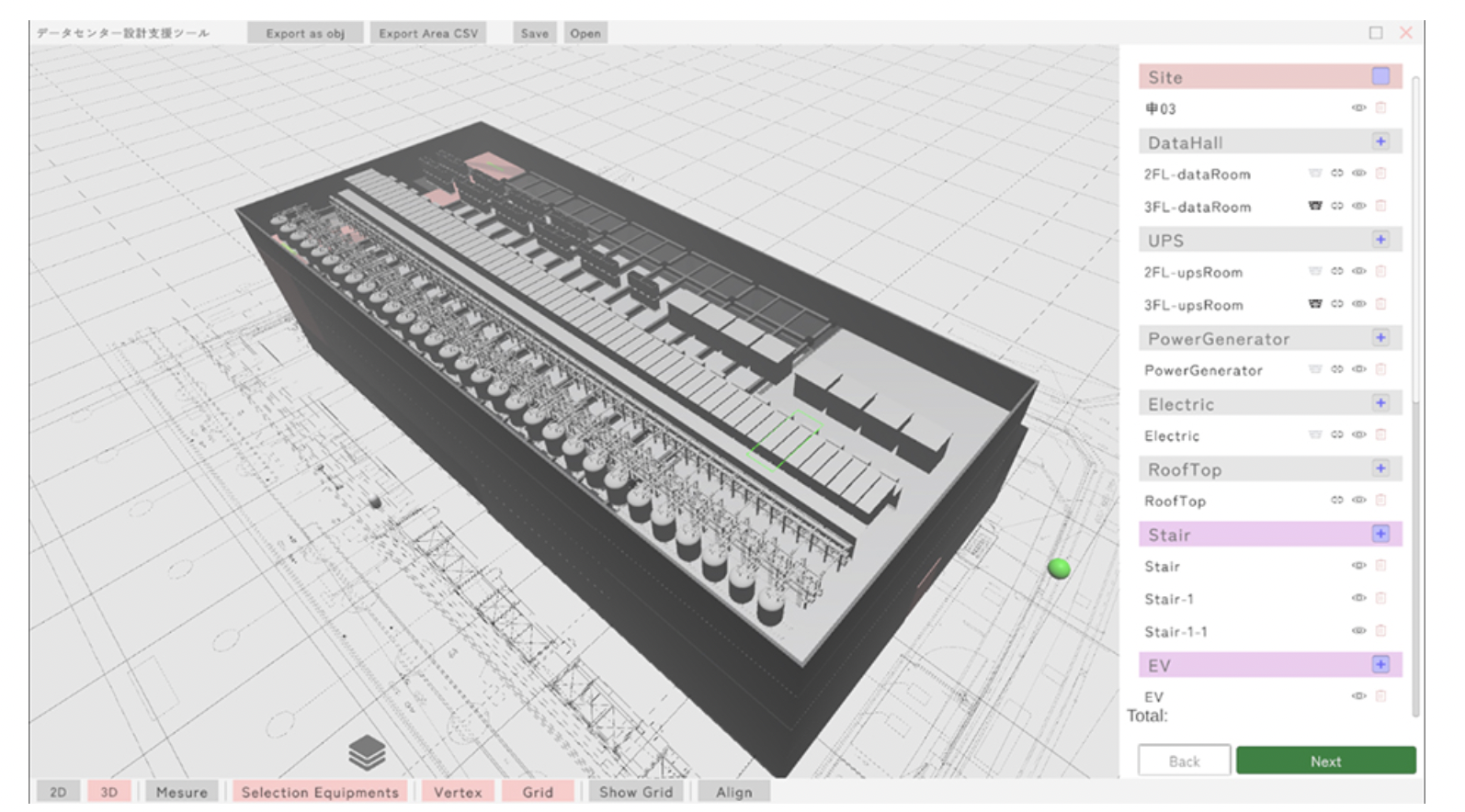This screenshot has width=1465, height=812.
Task: Click the equipment icon for PowerGenerator row
Action: click(x=1315, y=369)
